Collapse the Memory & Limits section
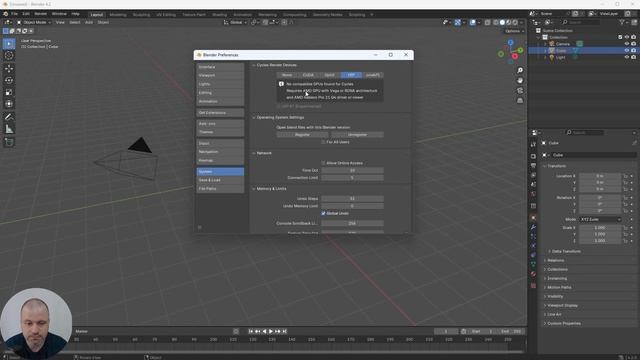 tap(254, 189)
